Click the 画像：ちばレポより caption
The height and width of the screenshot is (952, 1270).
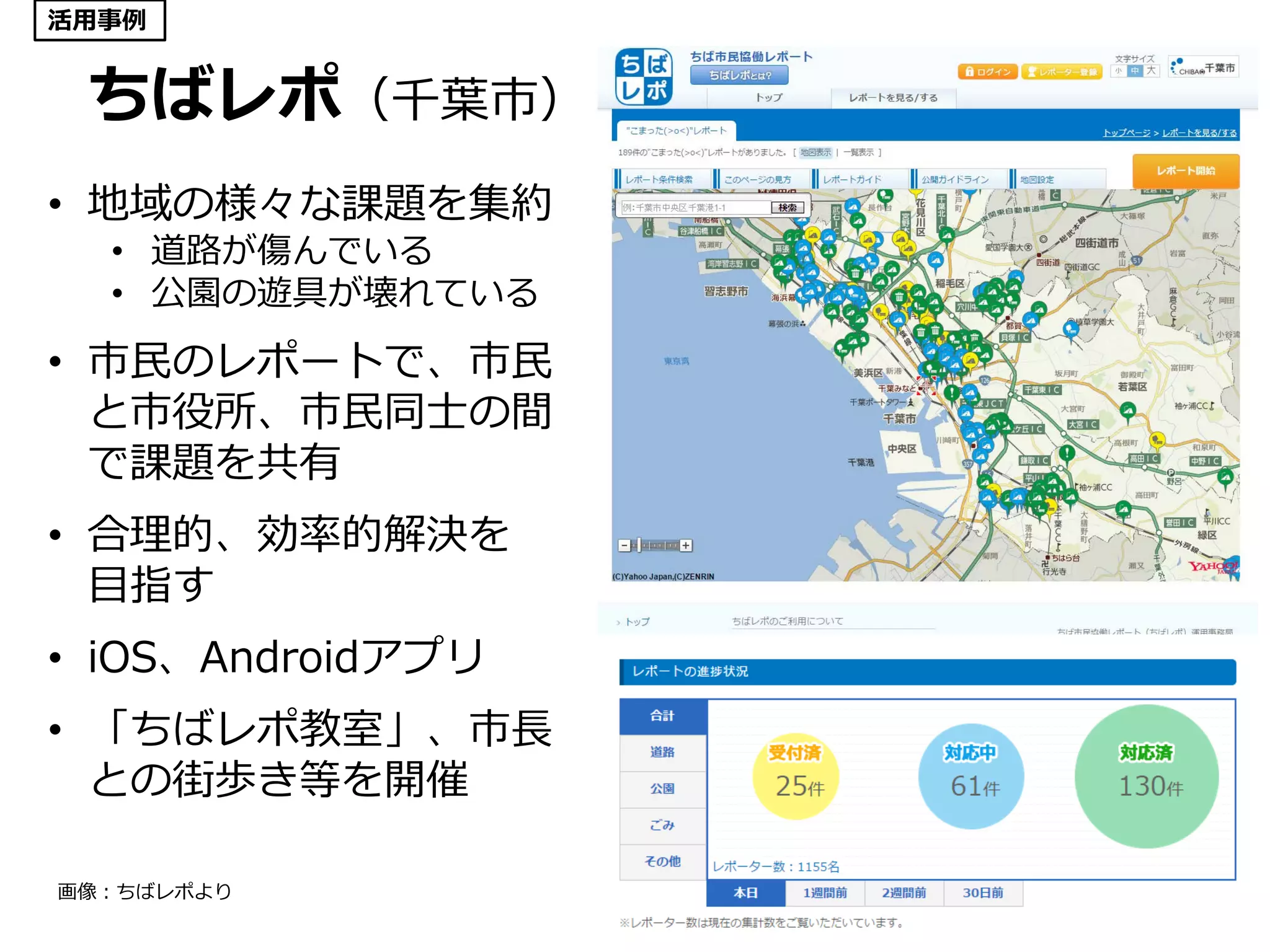144,891
